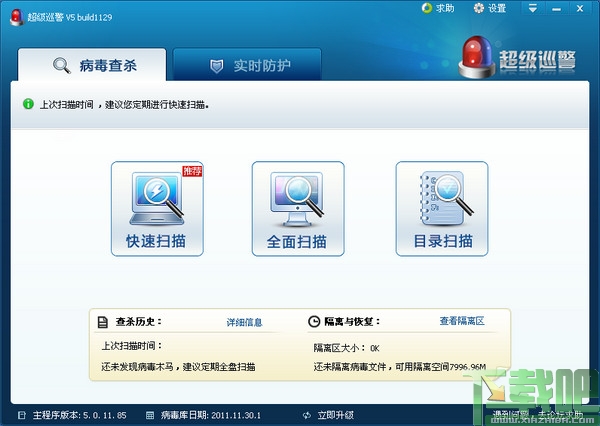The height and width of the screenshot is (426, 600).
Task: Click the text 上次扫描时间: in history panel
Action: click(x=132, y=346)
